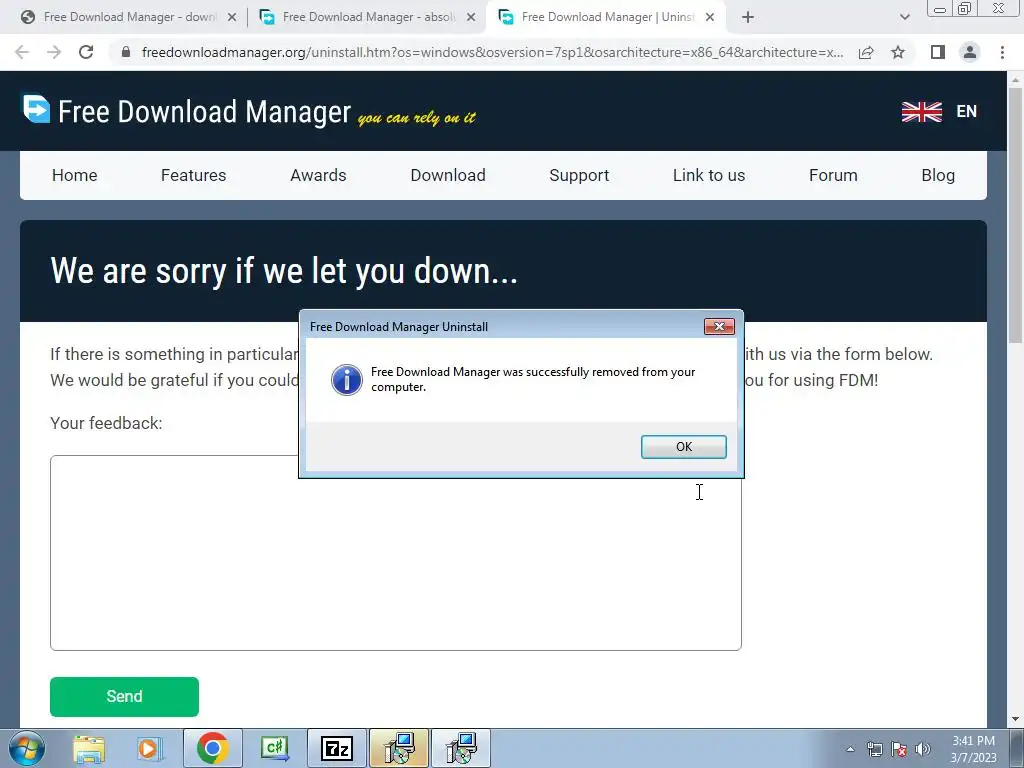The height and width of the screenshot is (768, 1024).
Task: Click the highlighted installer taskbar icon
Action: [399, 748]
